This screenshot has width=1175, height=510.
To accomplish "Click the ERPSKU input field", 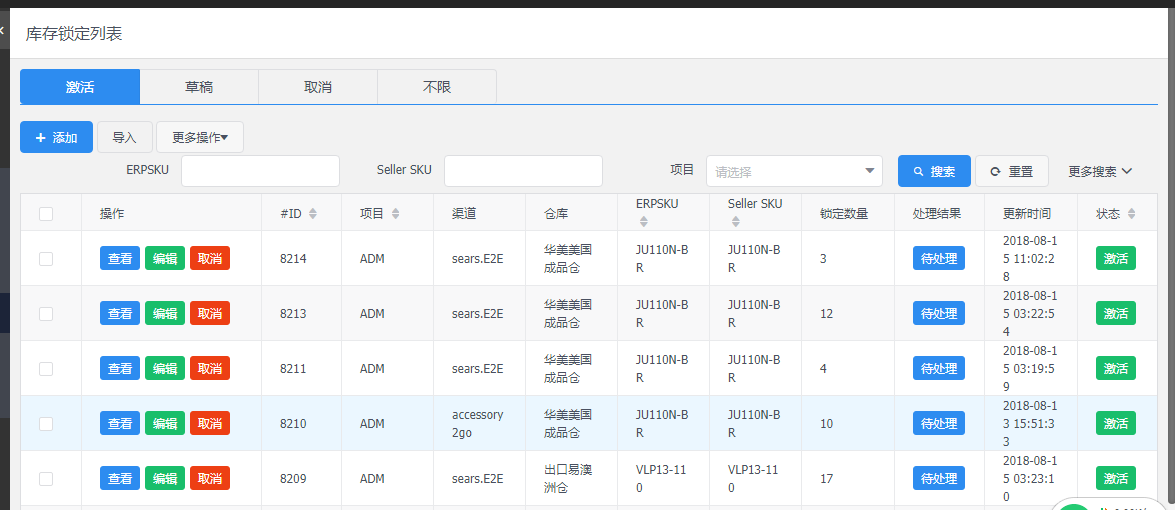I will pyautogui.click(x=260, y=171).
